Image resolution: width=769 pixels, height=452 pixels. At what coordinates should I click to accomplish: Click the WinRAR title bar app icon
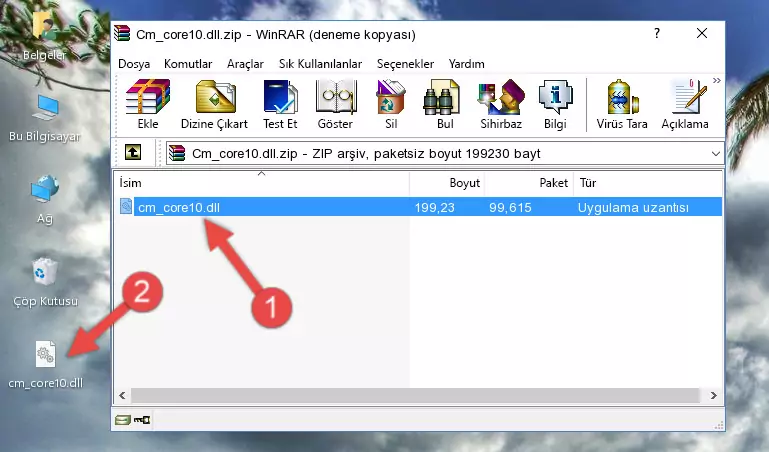(x=122, y=34)
